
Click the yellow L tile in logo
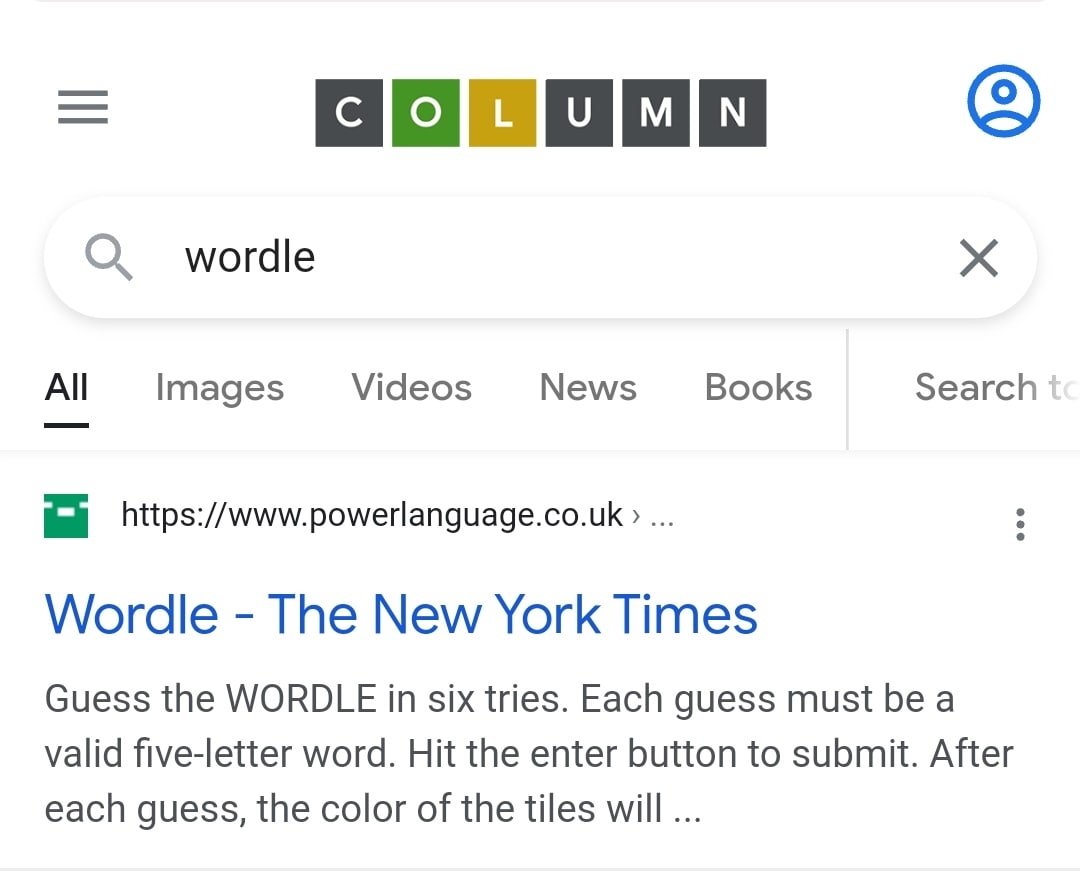click(503, 113)
